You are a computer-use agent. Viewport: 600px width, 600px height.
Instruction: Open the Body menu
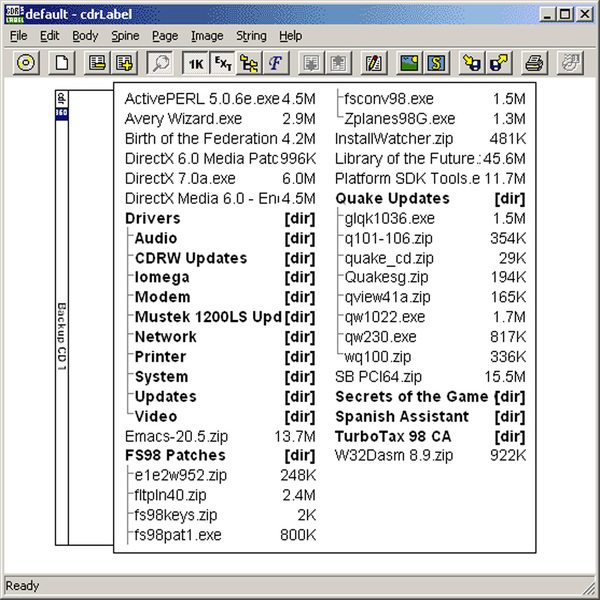(85, 36)
